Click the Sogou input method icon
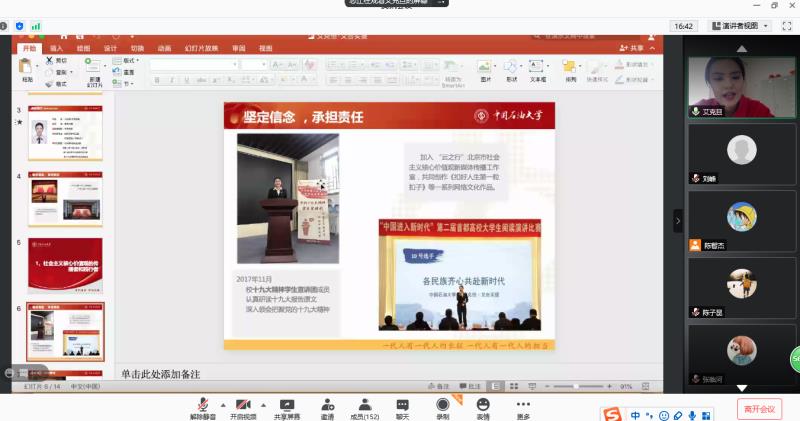Screen dimensions: 800x421 611,414
